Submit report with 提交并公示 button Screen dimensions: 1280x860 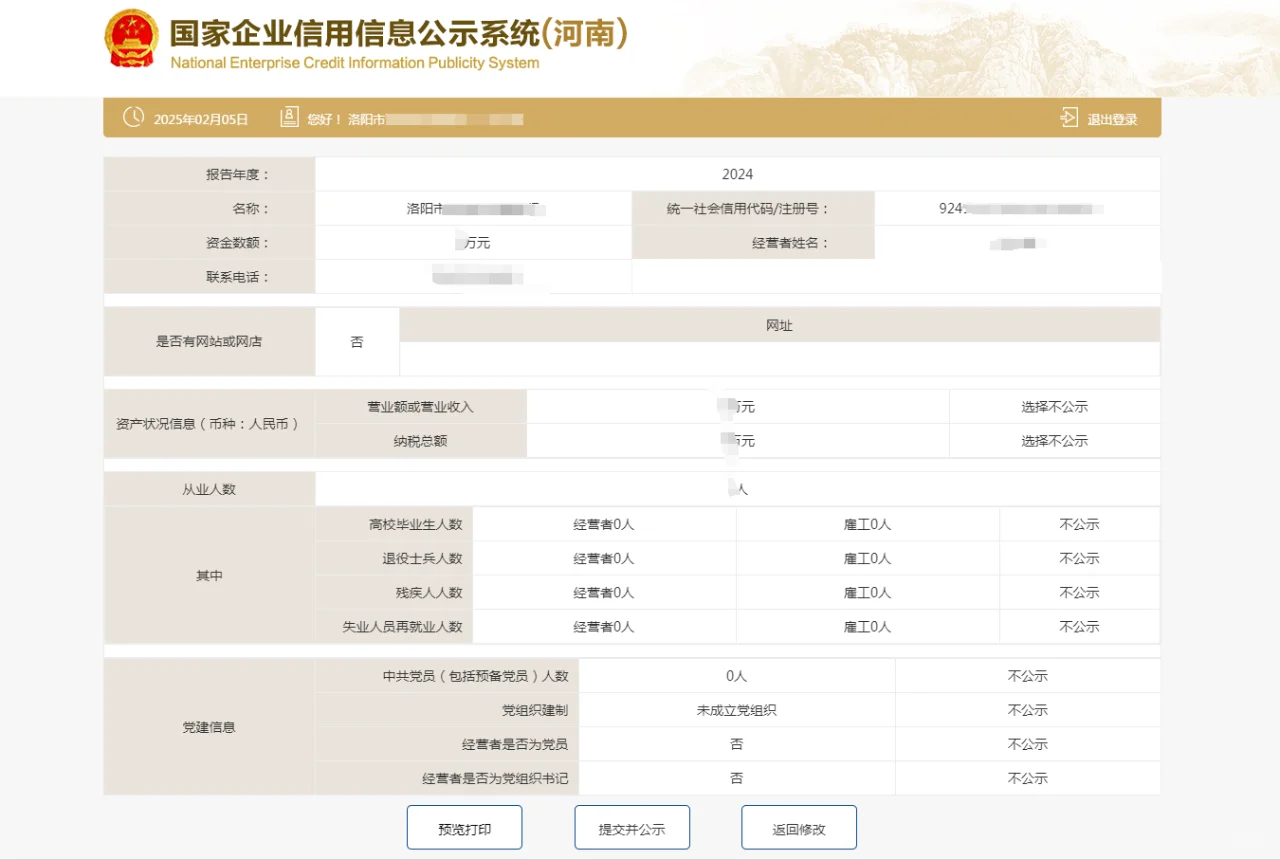(x=632, y=828)
